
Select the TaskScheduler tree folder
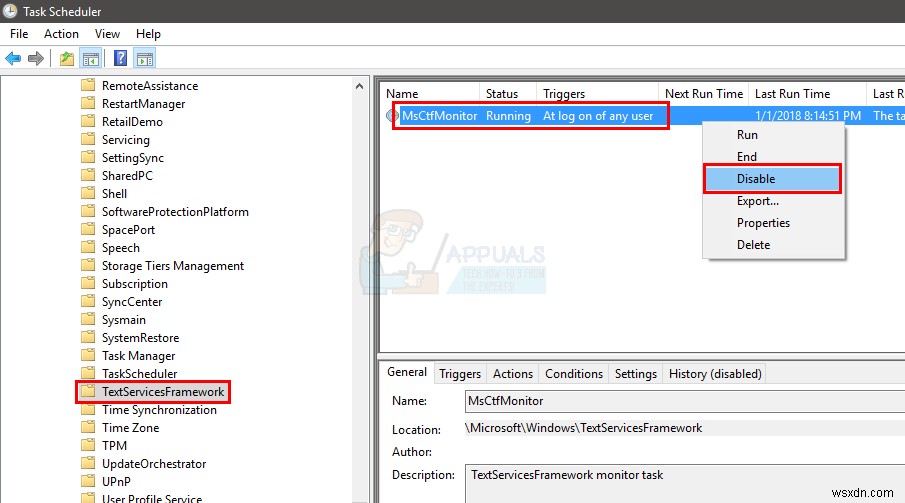(x=140, y=374)
